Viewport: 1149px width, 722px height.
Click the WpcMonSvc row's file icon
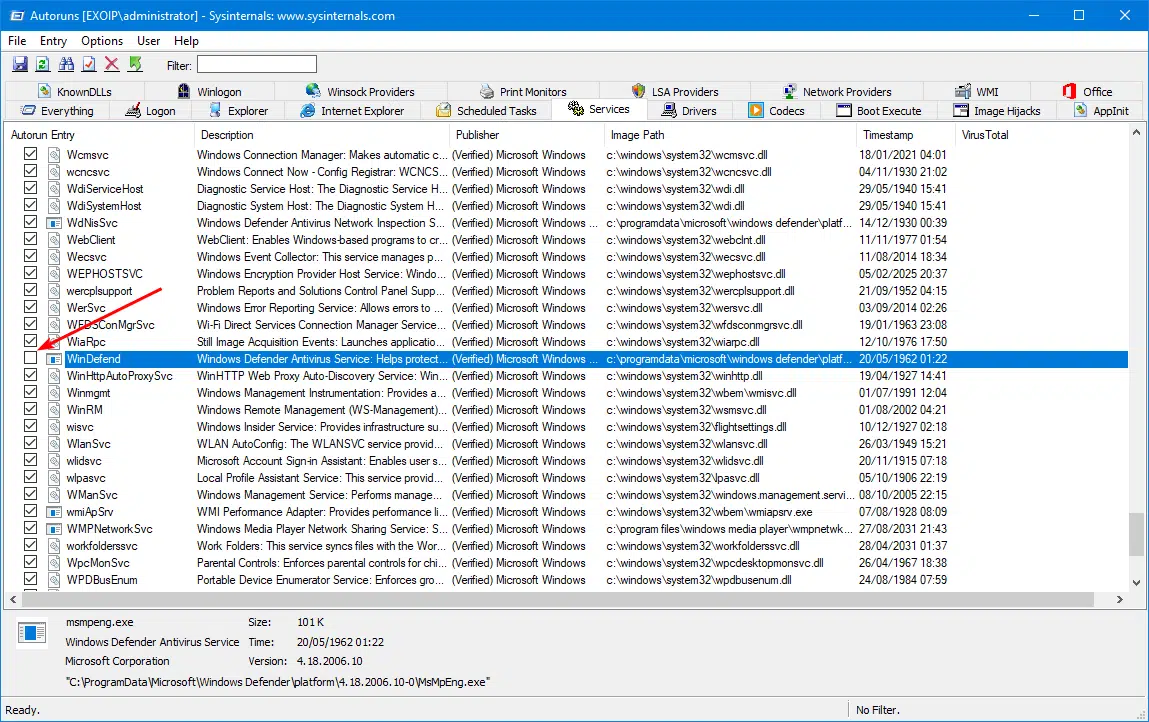pos(54,563)
